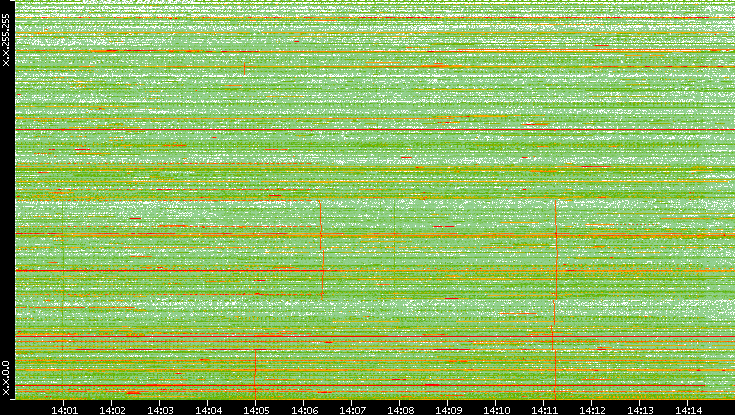The image size is (735, 415).
Task: Click the 14:01 time axis label
Action: [64, 410]
